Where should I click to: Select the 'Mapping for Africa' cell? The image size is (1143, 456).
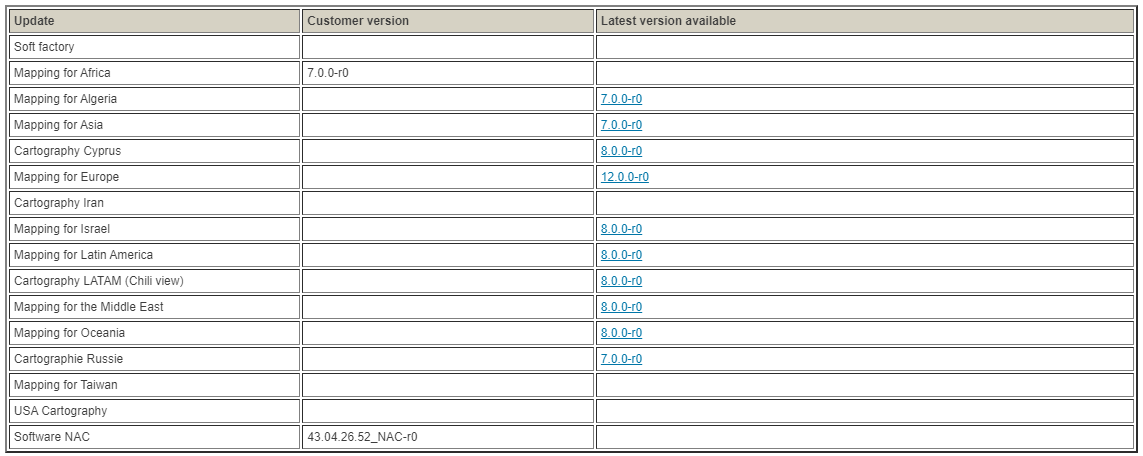coord(155,73)
